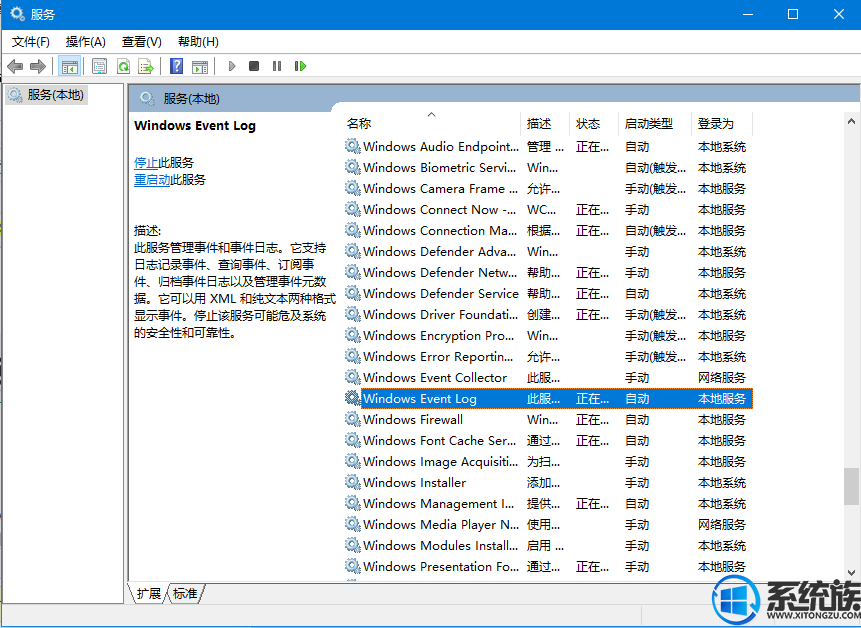Viewport: 861px width, 628px height.
Task: Click the Forward arrow toolbar icon
Action: pos(38,66)
